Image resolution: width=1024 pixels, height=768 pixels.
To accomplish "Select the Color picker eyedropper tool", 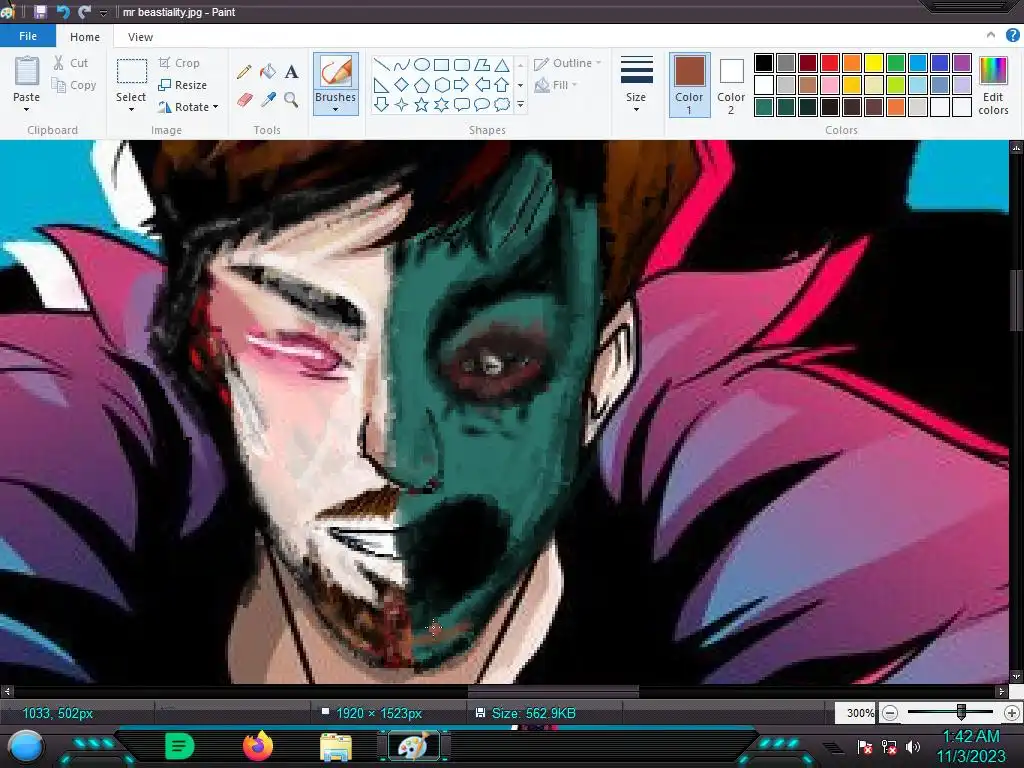I will (268, 99).
